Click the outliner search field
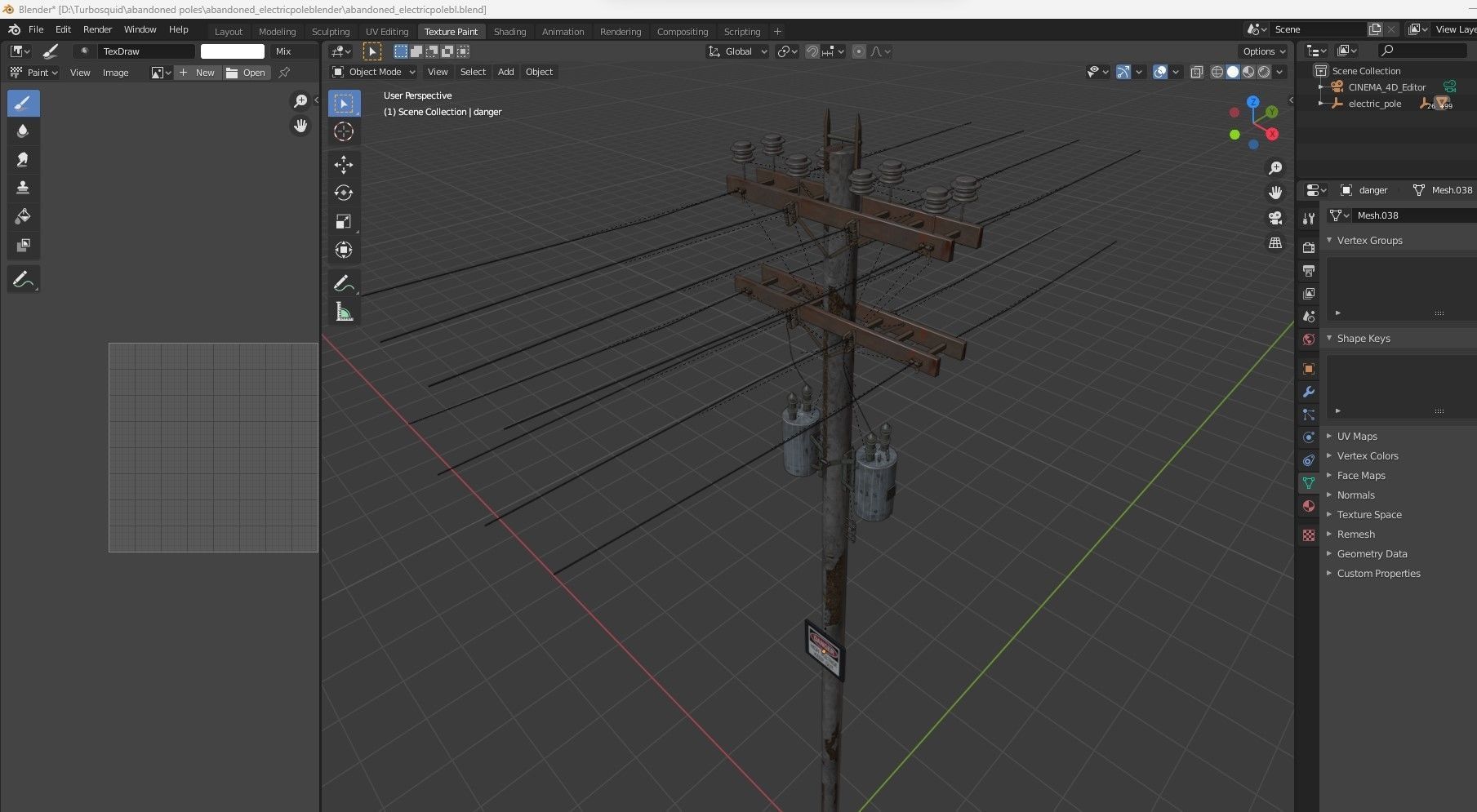 (x=1421, y=51)
